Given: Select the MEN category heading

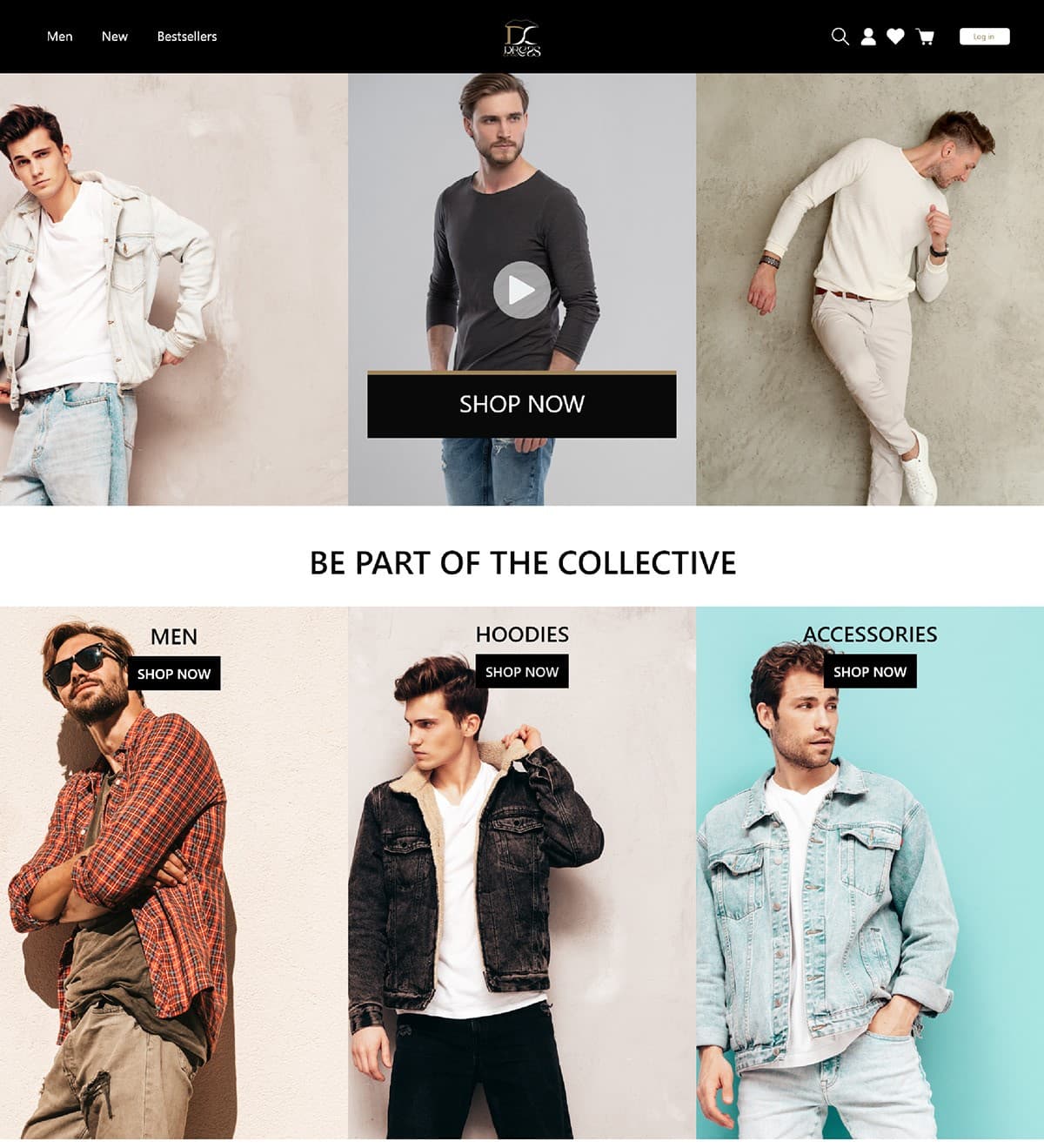Looking at the screenshot, I should click(174, 637).
